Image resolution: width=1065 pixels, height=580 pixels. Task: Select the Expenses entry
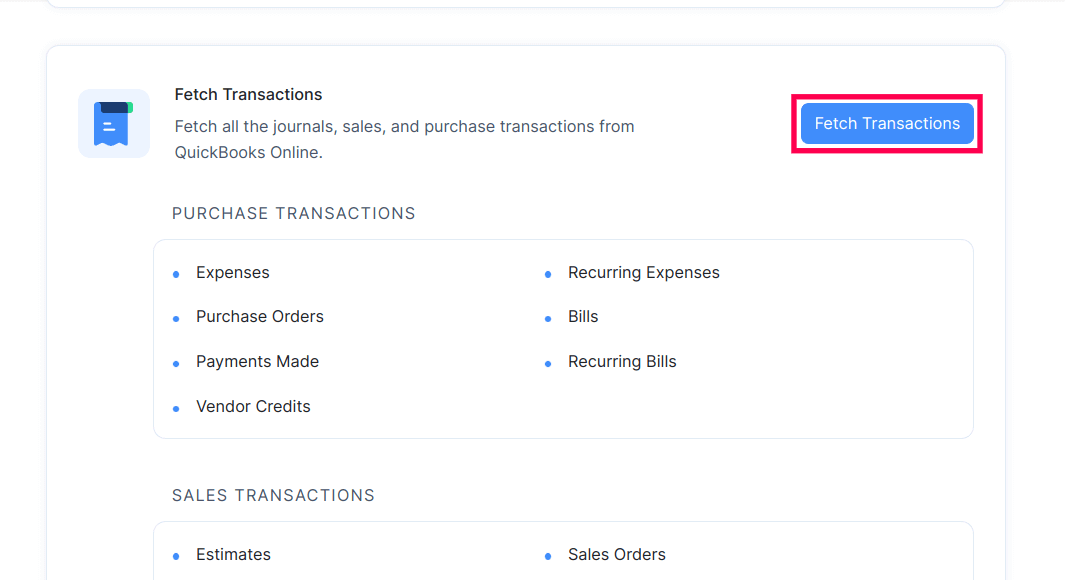[232, 272]
